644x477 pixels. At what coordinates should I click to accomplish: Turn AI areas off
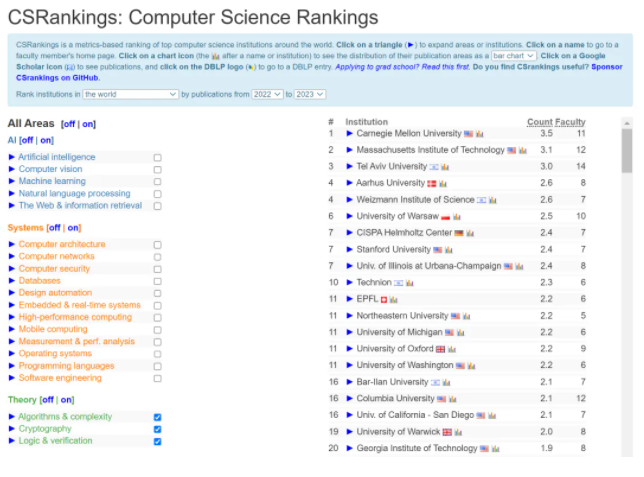27,140
